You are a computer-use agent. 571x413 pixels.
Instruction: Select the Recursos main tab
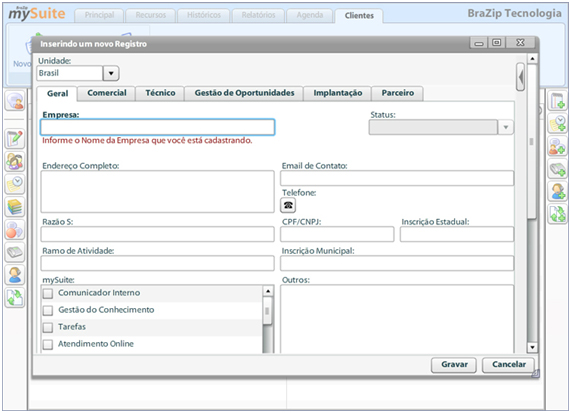click(x=151, y=15)
